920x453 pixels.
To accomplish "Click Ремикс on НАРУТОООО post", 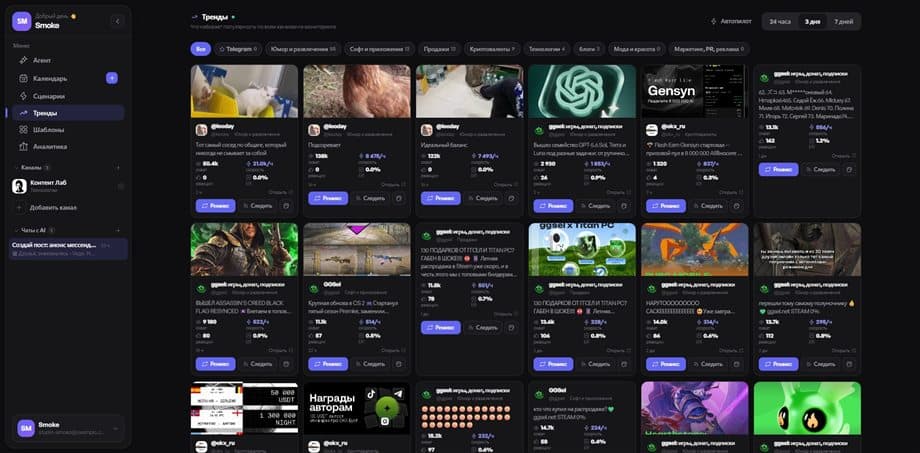I will [666, 364].
